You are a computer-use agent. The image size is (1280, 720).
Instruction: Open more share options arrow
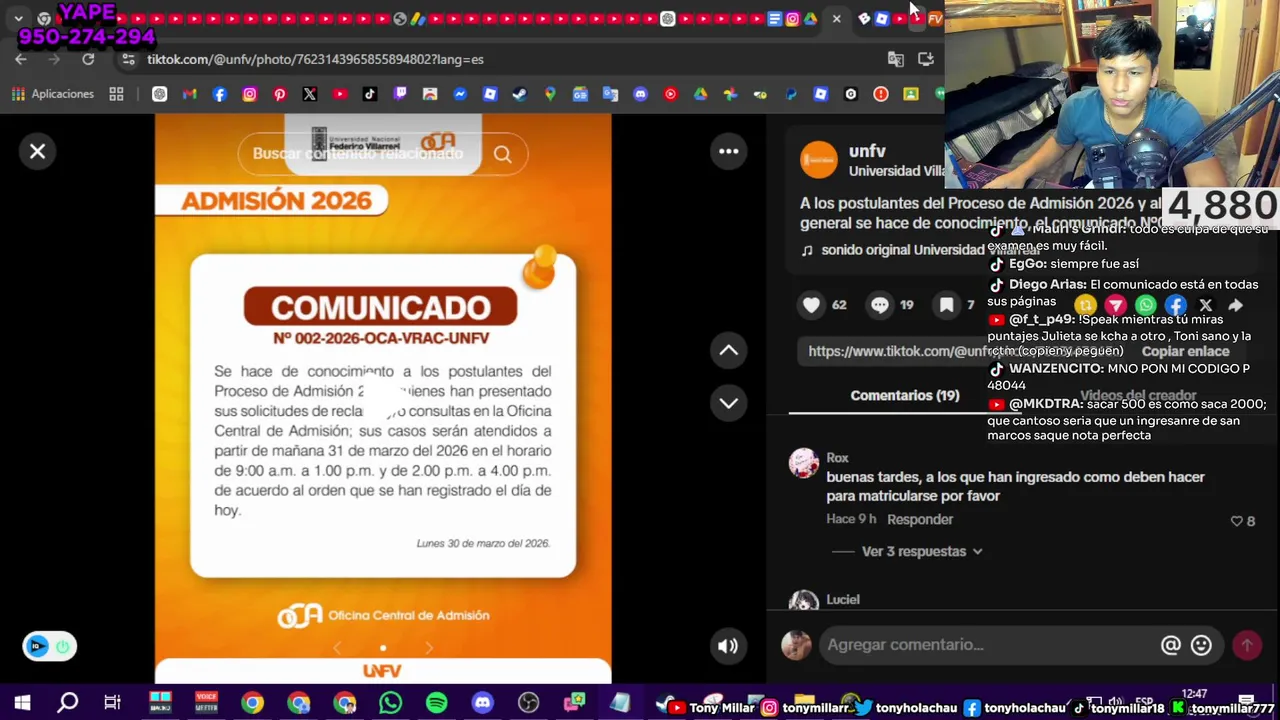1236,306
